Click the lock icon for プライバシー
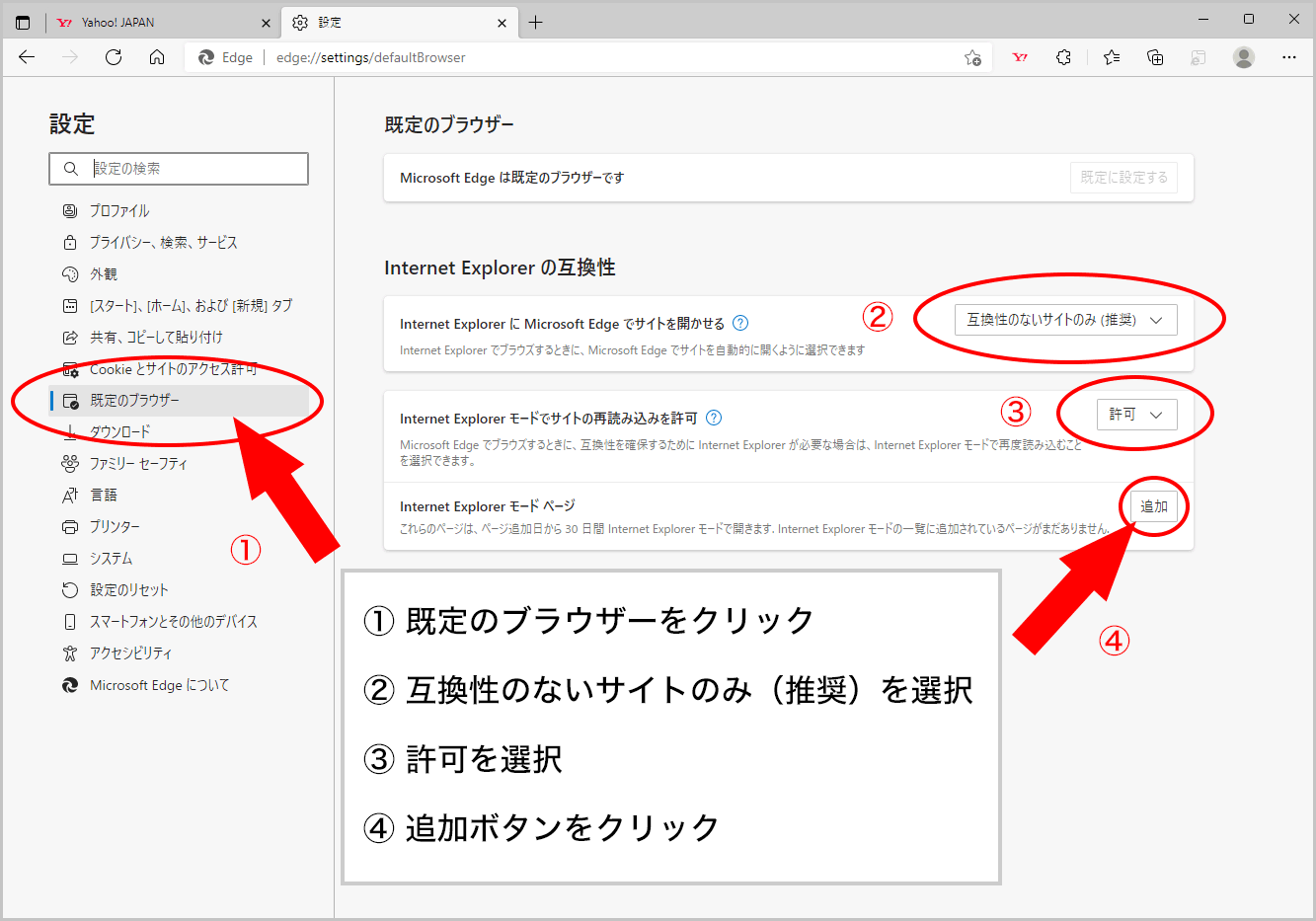 [70, 242]
